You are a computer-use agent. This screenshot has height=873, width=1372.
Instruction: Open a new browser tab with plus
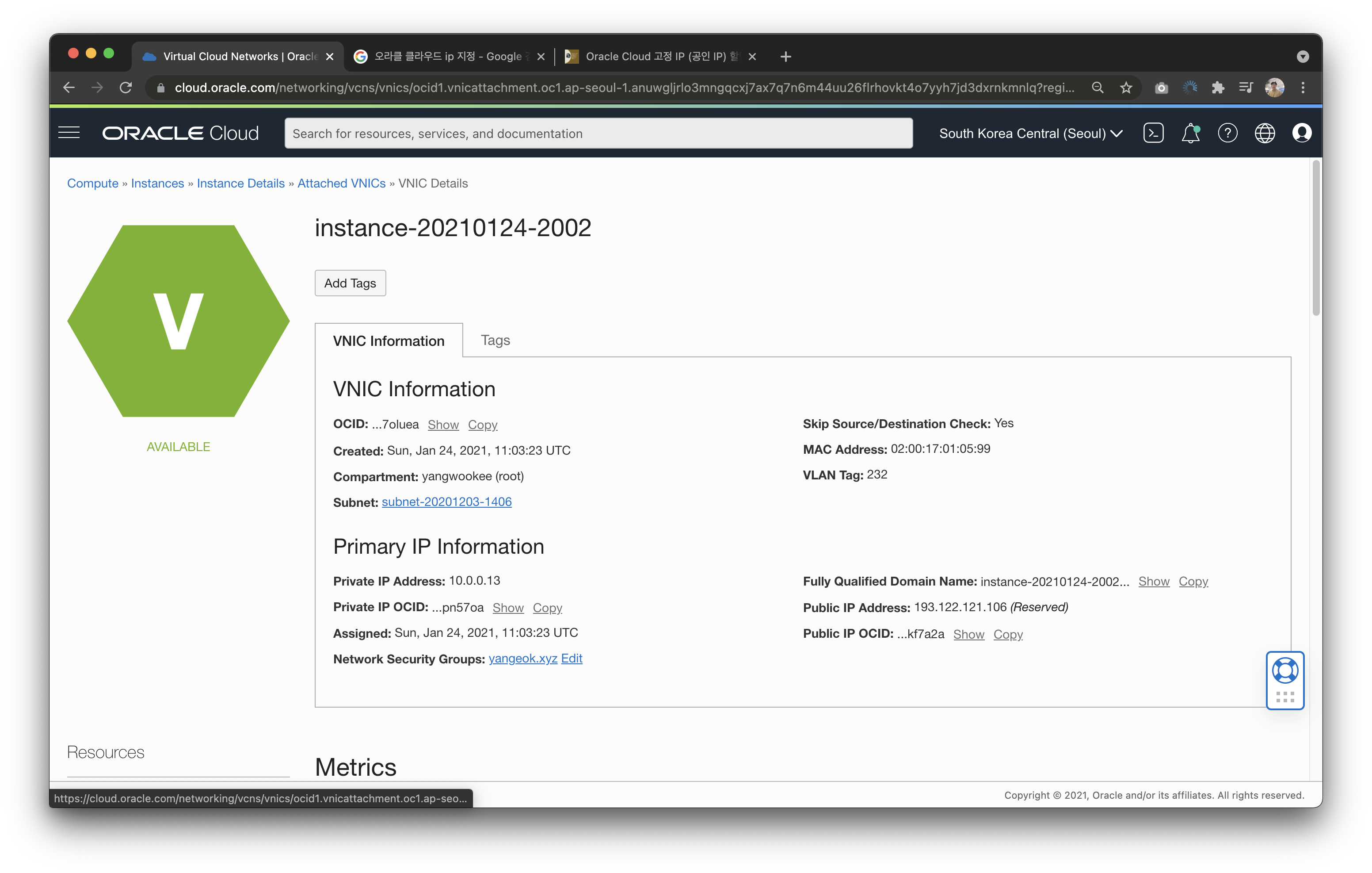[785, 57]
